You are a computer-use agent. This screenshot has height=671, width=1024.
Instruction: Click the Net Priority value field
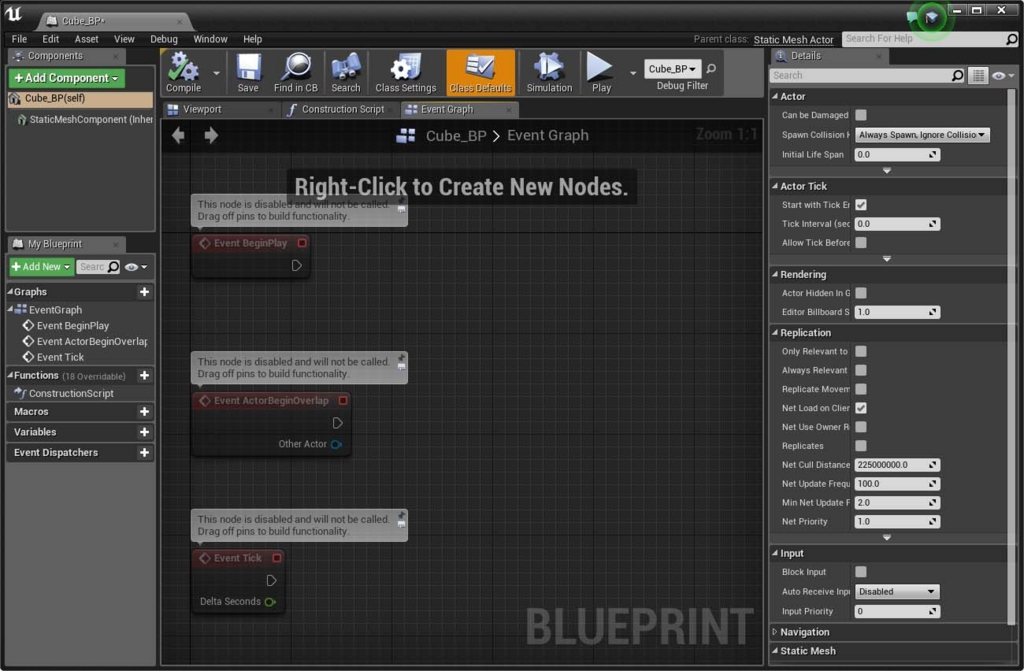tap(897, 522)
